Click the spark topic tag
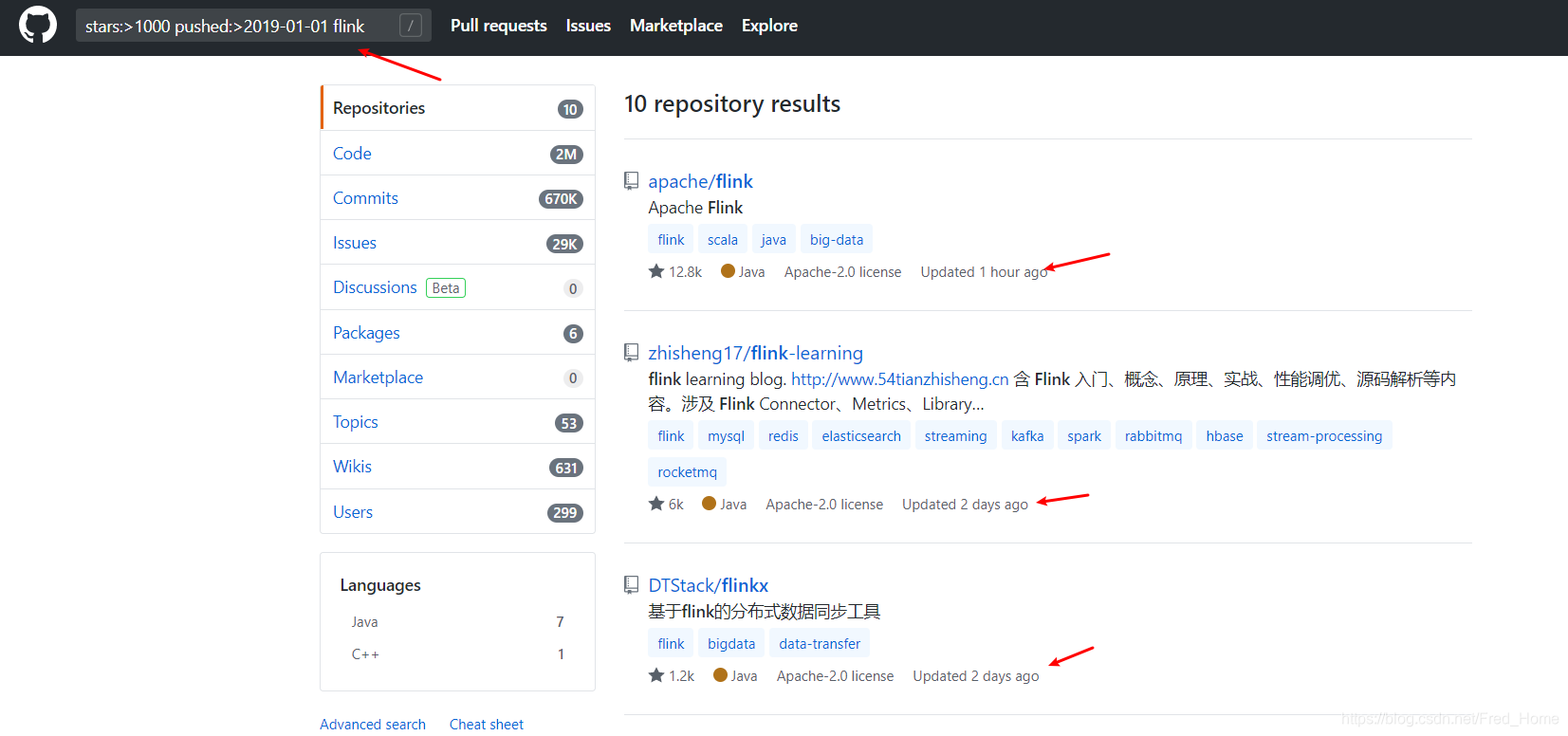This screenshot has width=1568, height=736. (x=1084, y=435)
